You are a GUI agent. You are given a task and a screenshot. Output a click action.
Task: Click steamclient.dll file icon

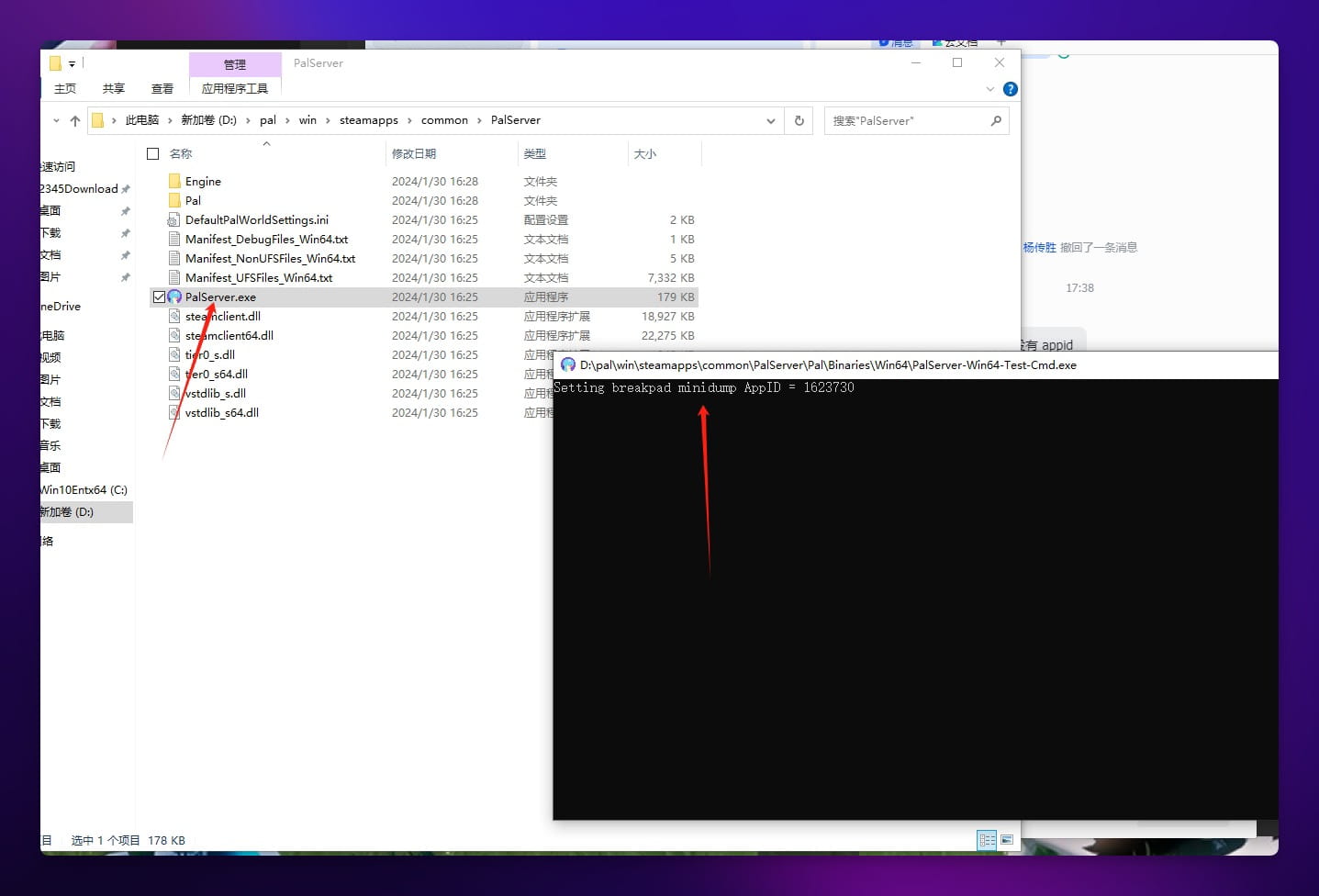coord(174,317)
